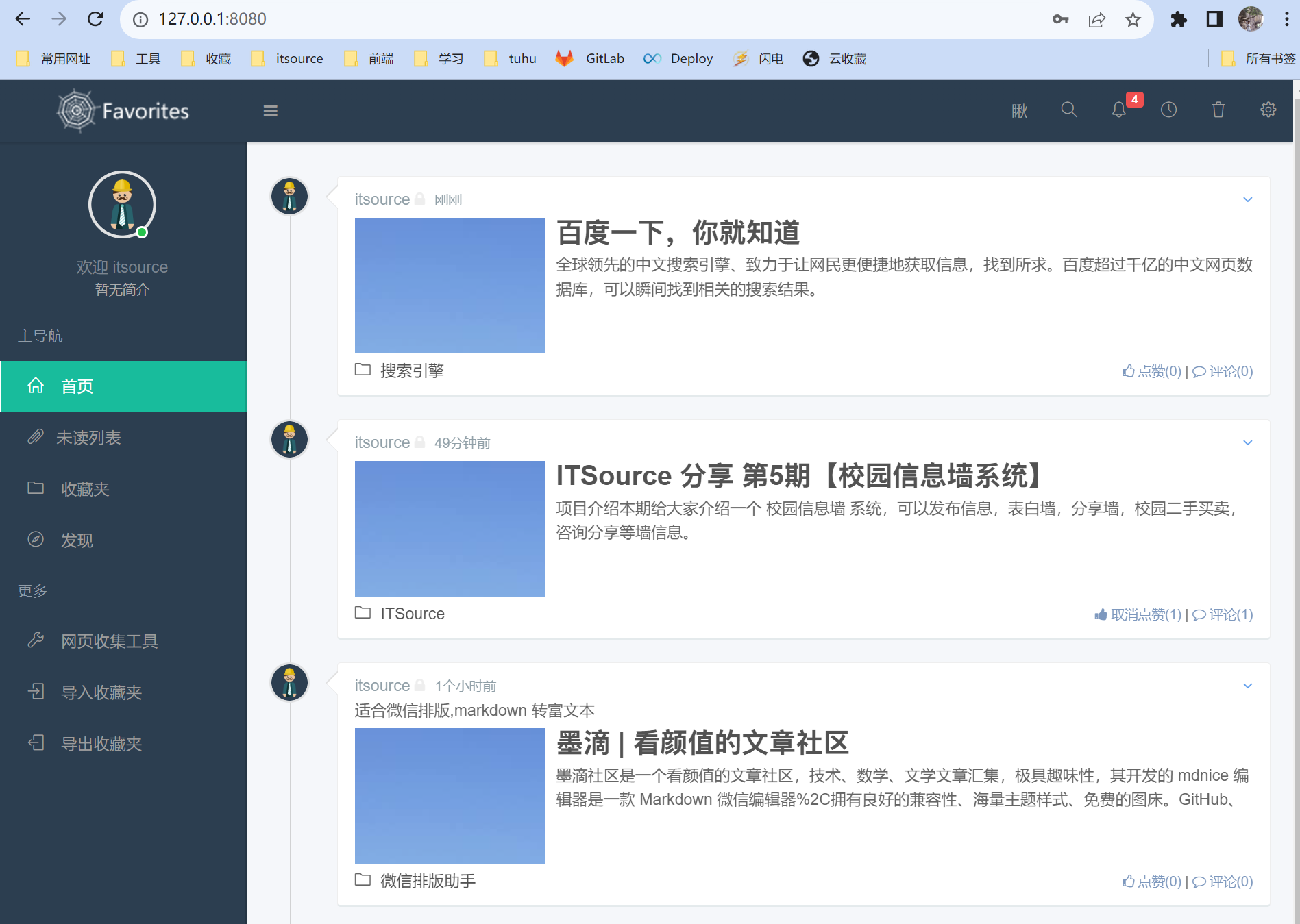Open Chrome profile avatar
The width and height of the screenshot is (1300, 924).
[1251, 19]
